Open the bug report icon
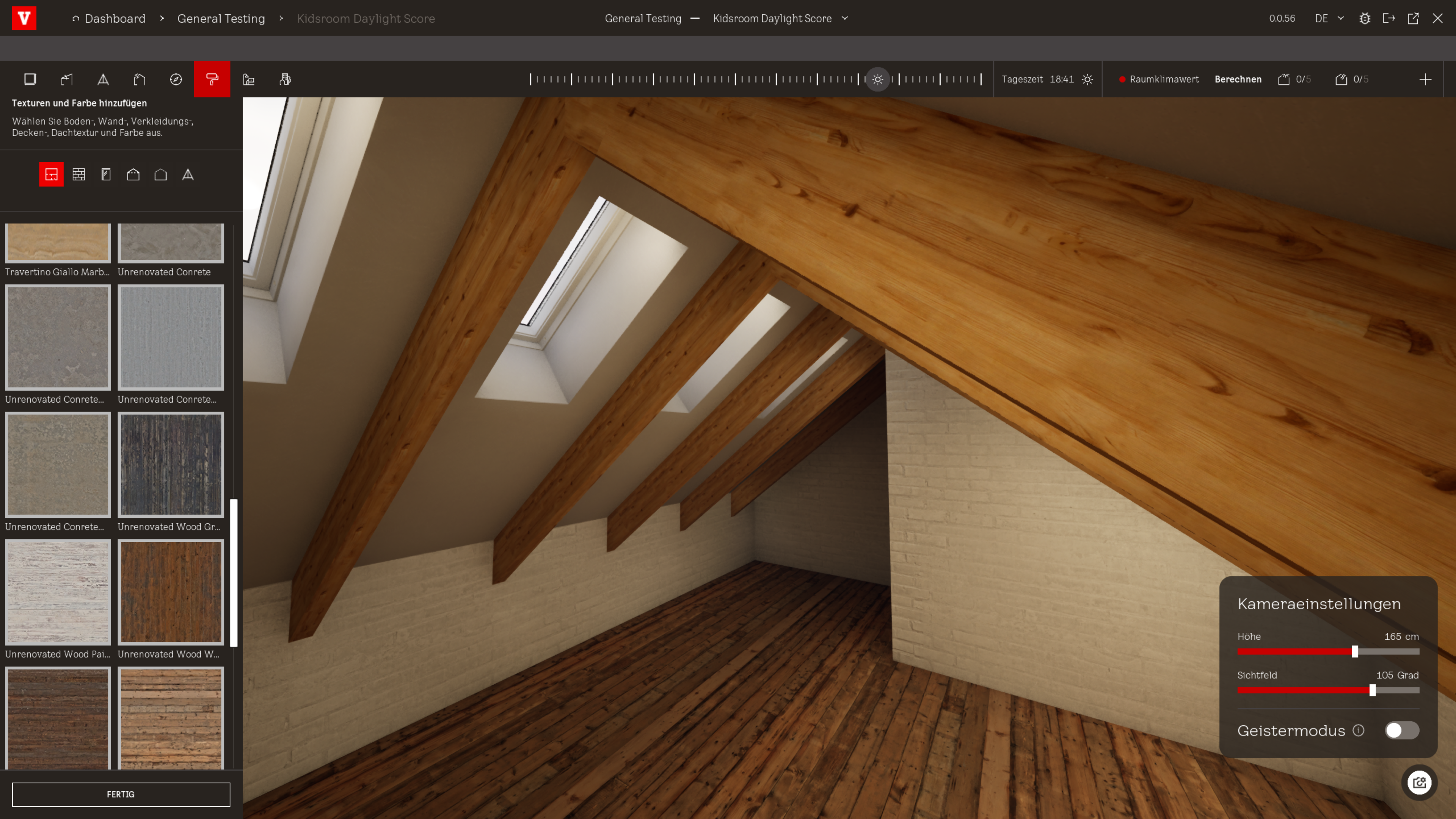This screenshot has height=819, width=1456. pos(1365,18)
